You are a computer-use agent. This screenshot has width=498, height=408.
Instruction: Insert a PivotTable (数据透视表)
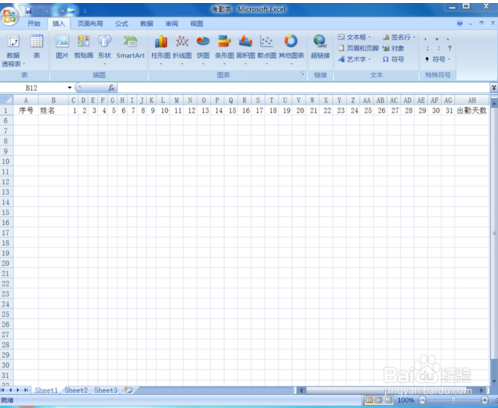click(x=13, y=50)
